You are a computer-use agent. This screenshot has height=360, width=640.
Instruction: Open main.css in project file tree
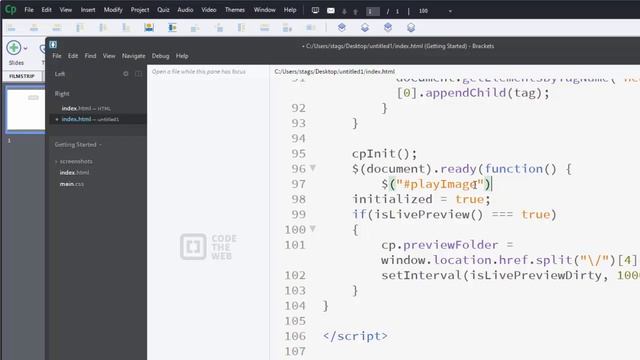[72, 184]
